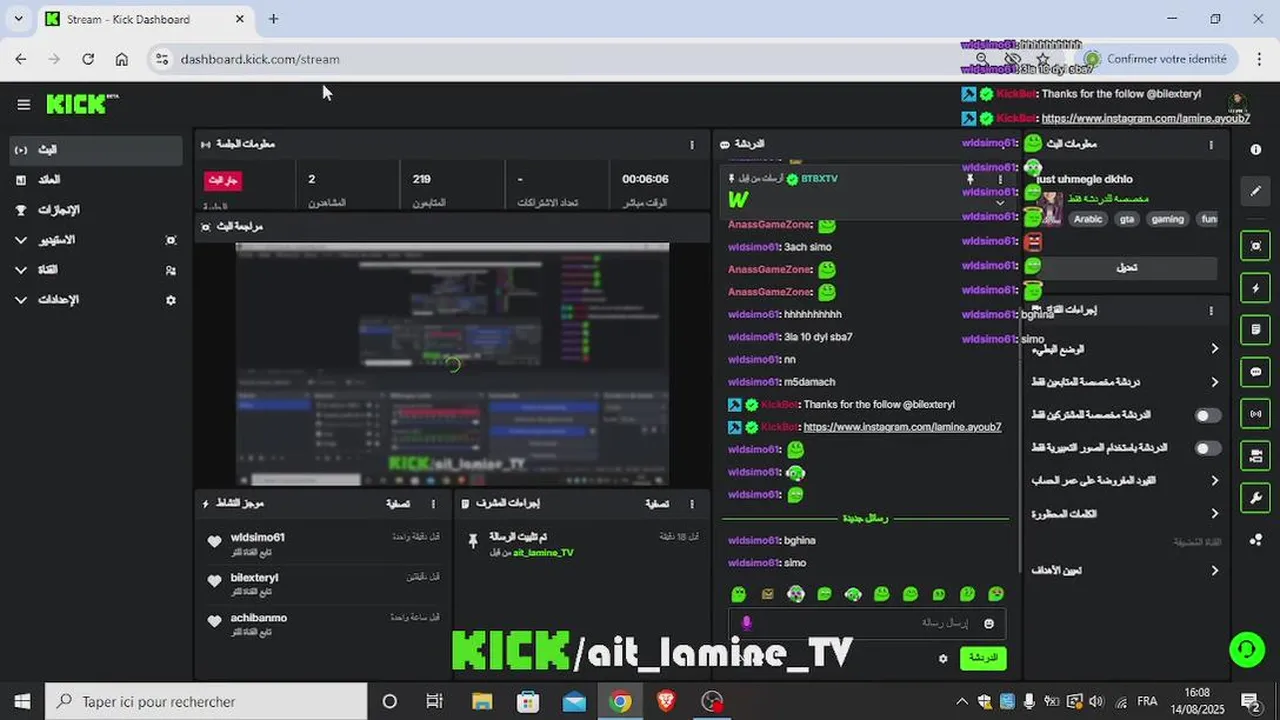This screenshot has width=1280, height=720.
Task: Toggle the wrench tools icon in right toolbar
Action: pyautogui.click(x=1256, y=497)
